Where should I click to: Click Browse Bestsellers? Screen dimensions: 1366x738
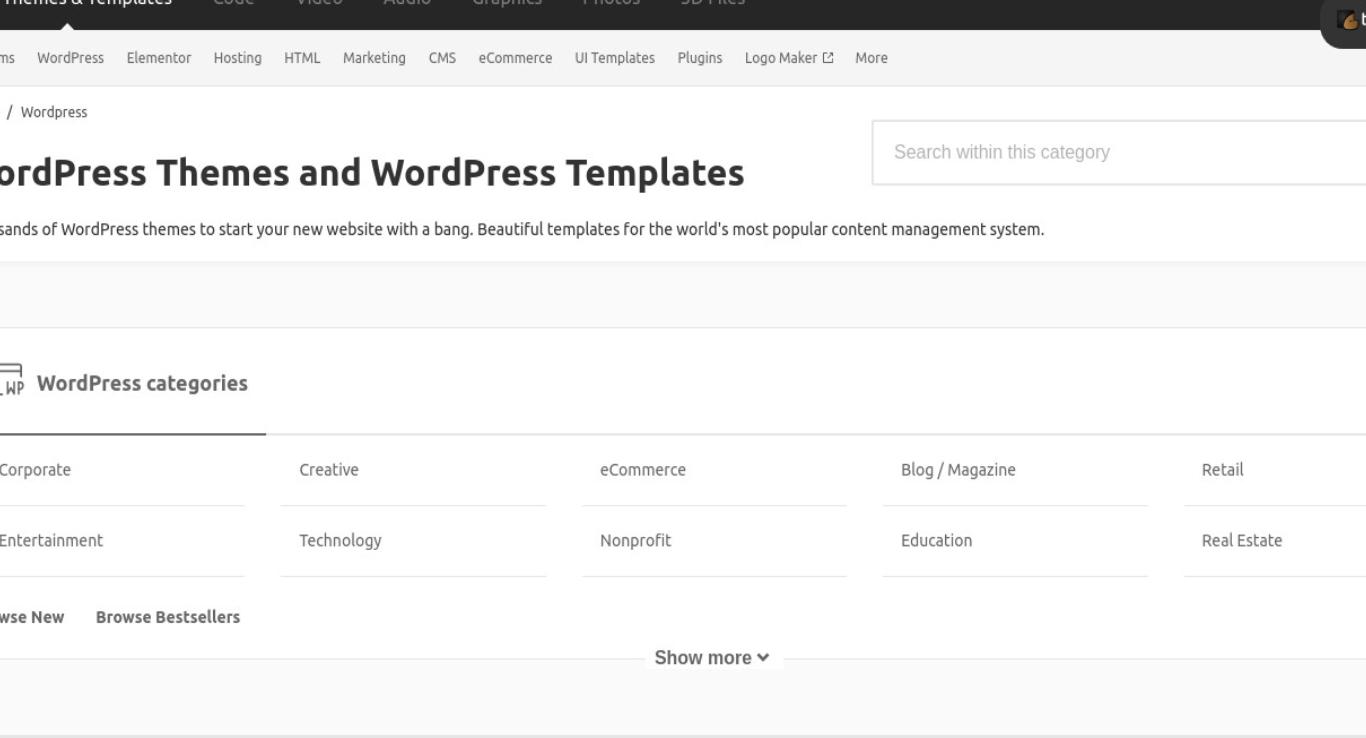(x=168, y=617)
